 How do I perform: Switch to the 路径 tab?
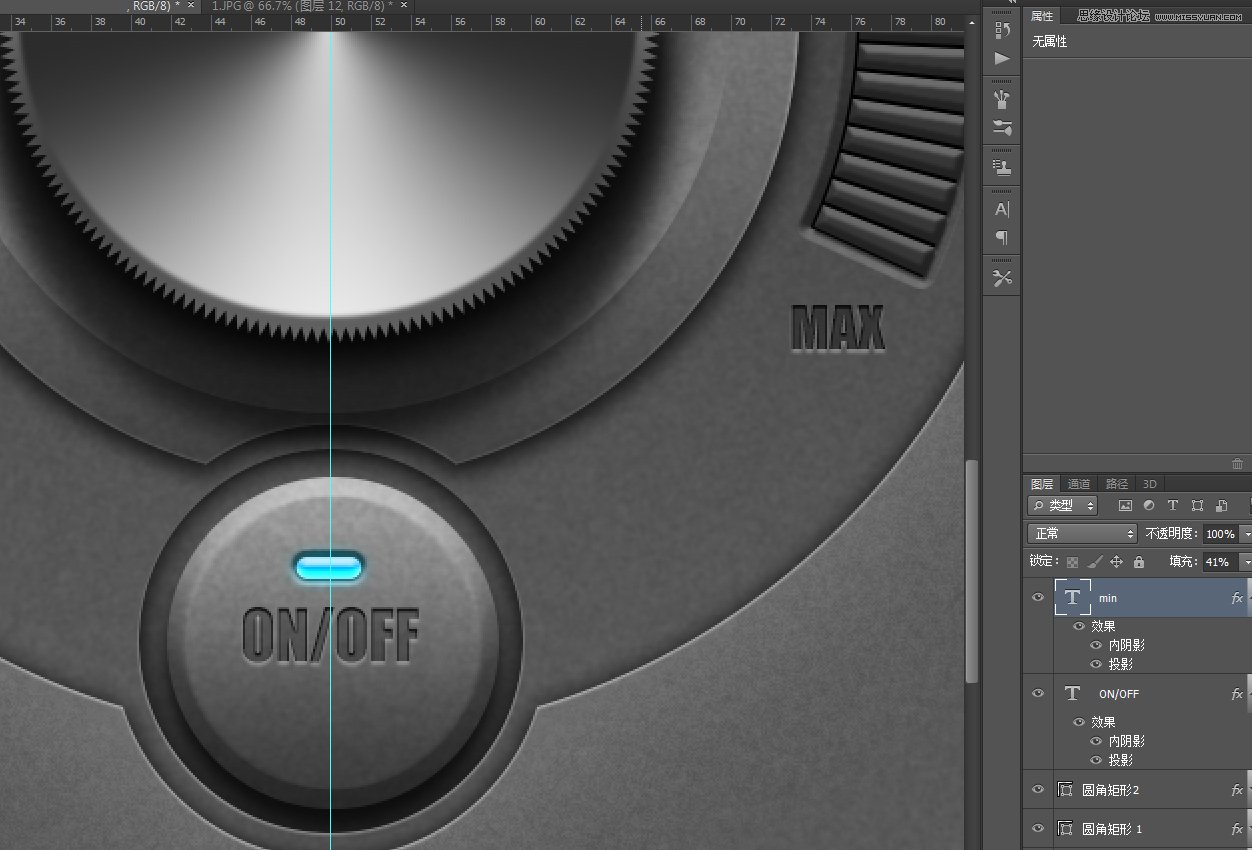[x=1116, y=484]
